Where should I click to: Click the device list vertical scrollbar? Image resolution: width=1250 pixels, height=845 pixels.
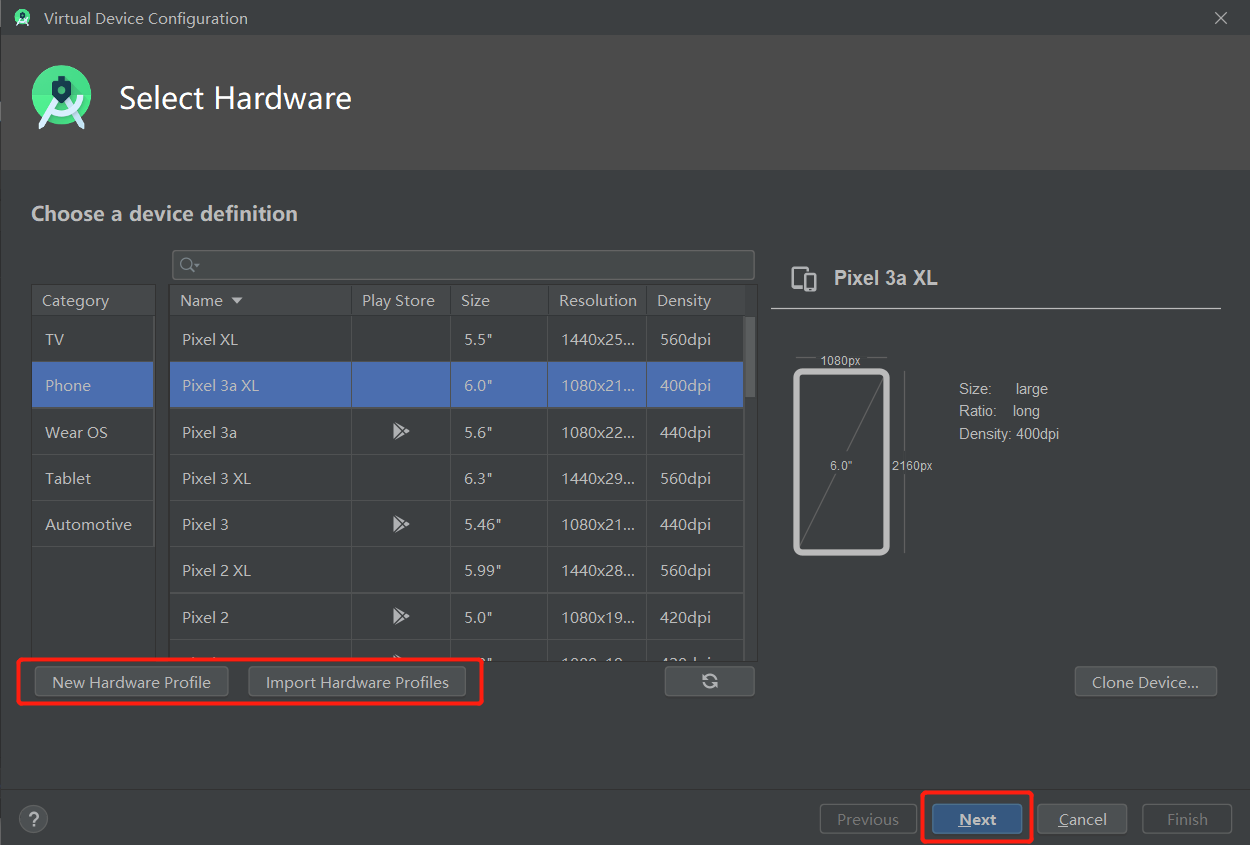pos(750,358)
